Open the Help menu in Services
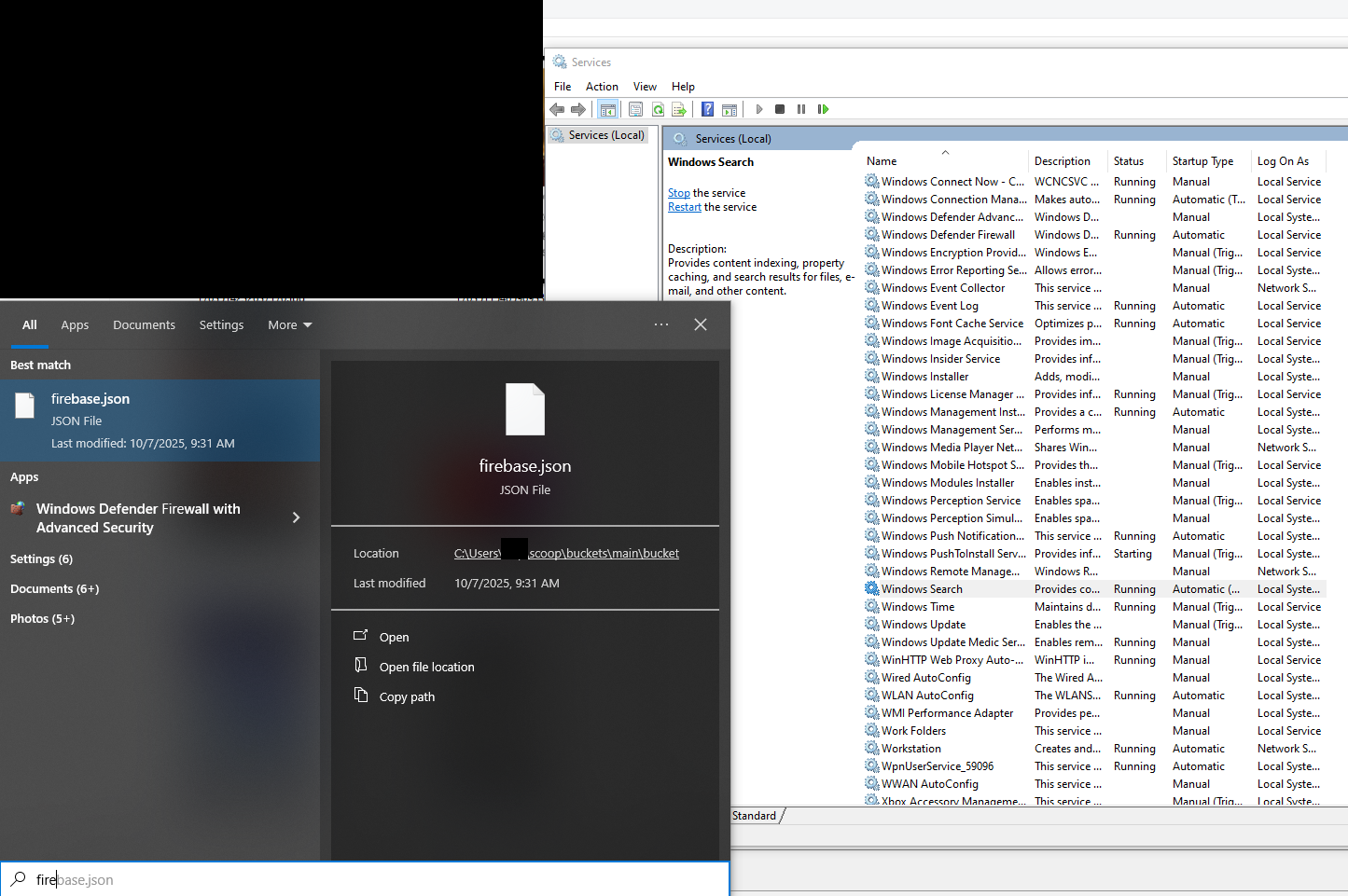1348x896 pixels. pyautogui.click(x=683, y=87)
